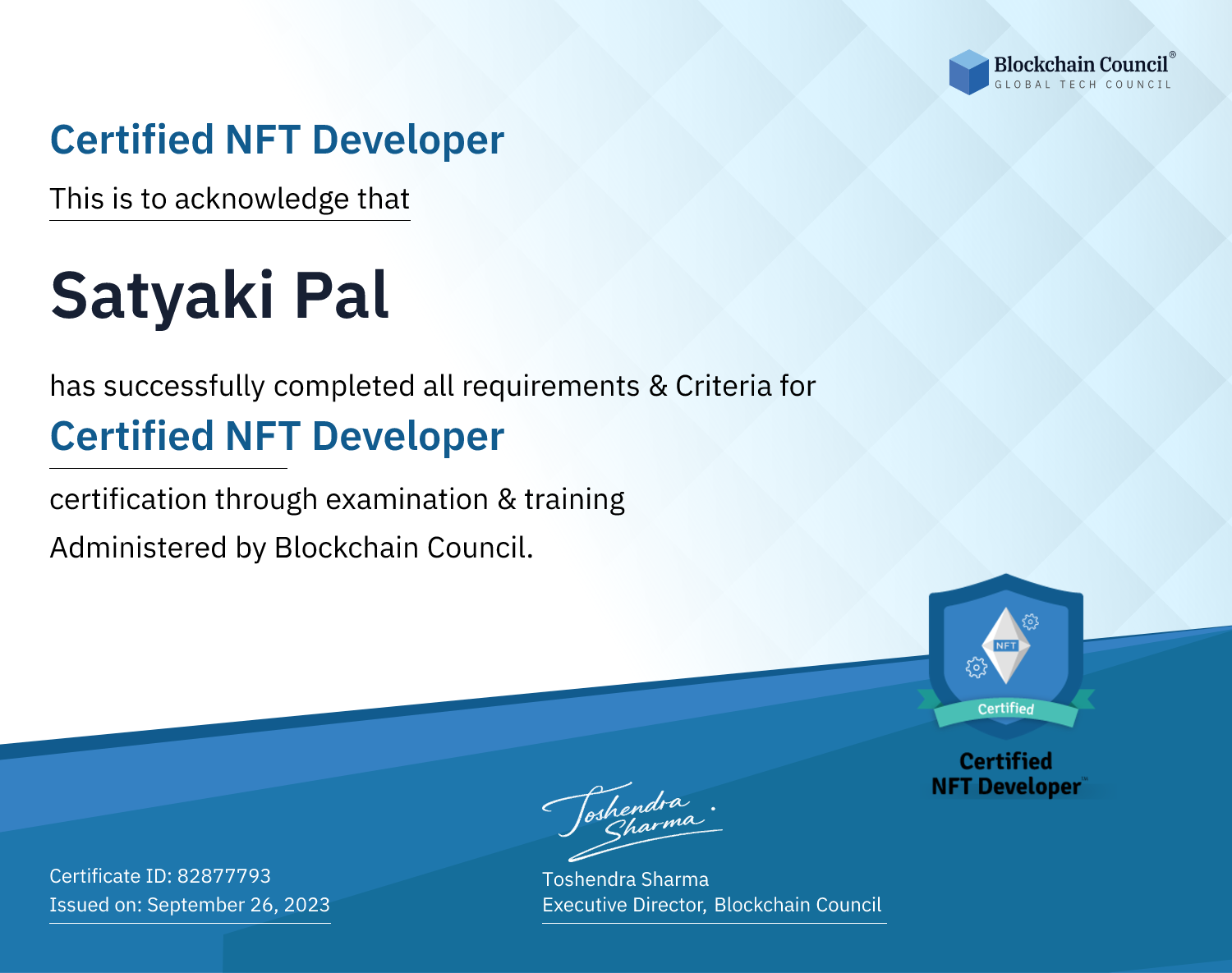1232x973 pixels.
Task: Click the Blockchain Council cube logo
Action: (969, 72)
